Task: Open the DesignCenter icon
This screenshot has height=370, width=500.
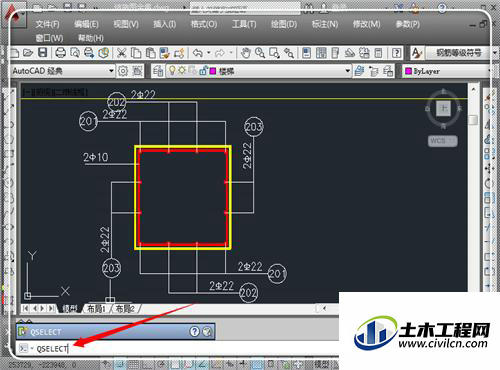Action: [321, 53]
